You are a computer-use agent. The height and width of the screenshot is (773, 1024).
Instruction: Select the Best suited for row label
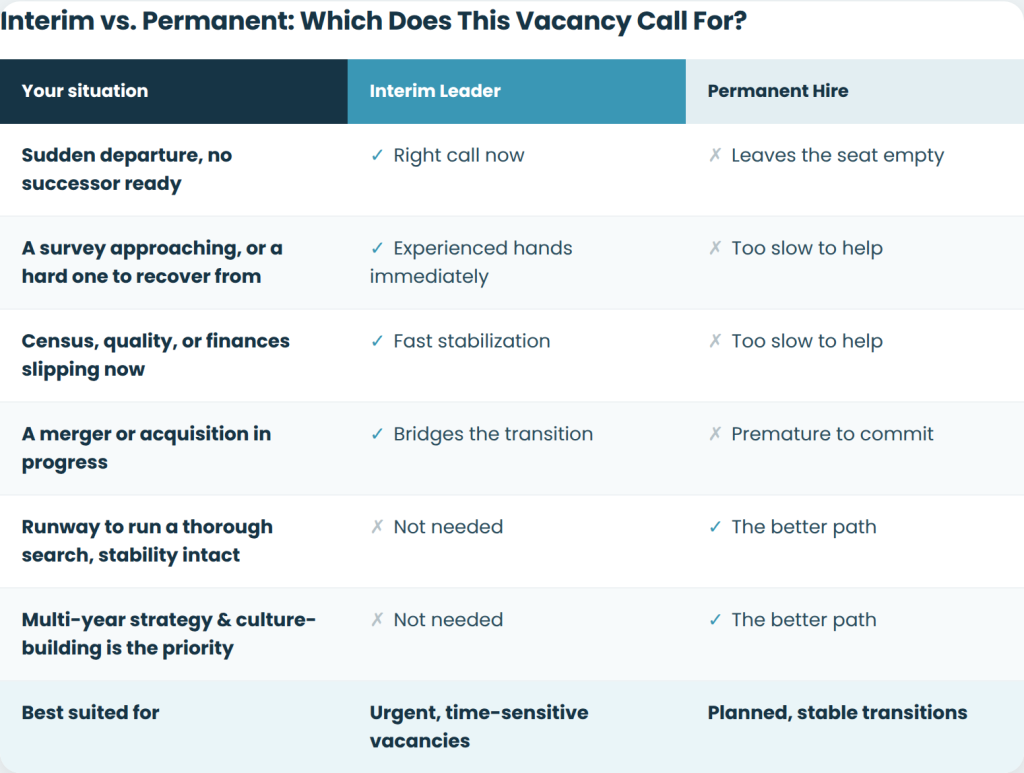90,712
